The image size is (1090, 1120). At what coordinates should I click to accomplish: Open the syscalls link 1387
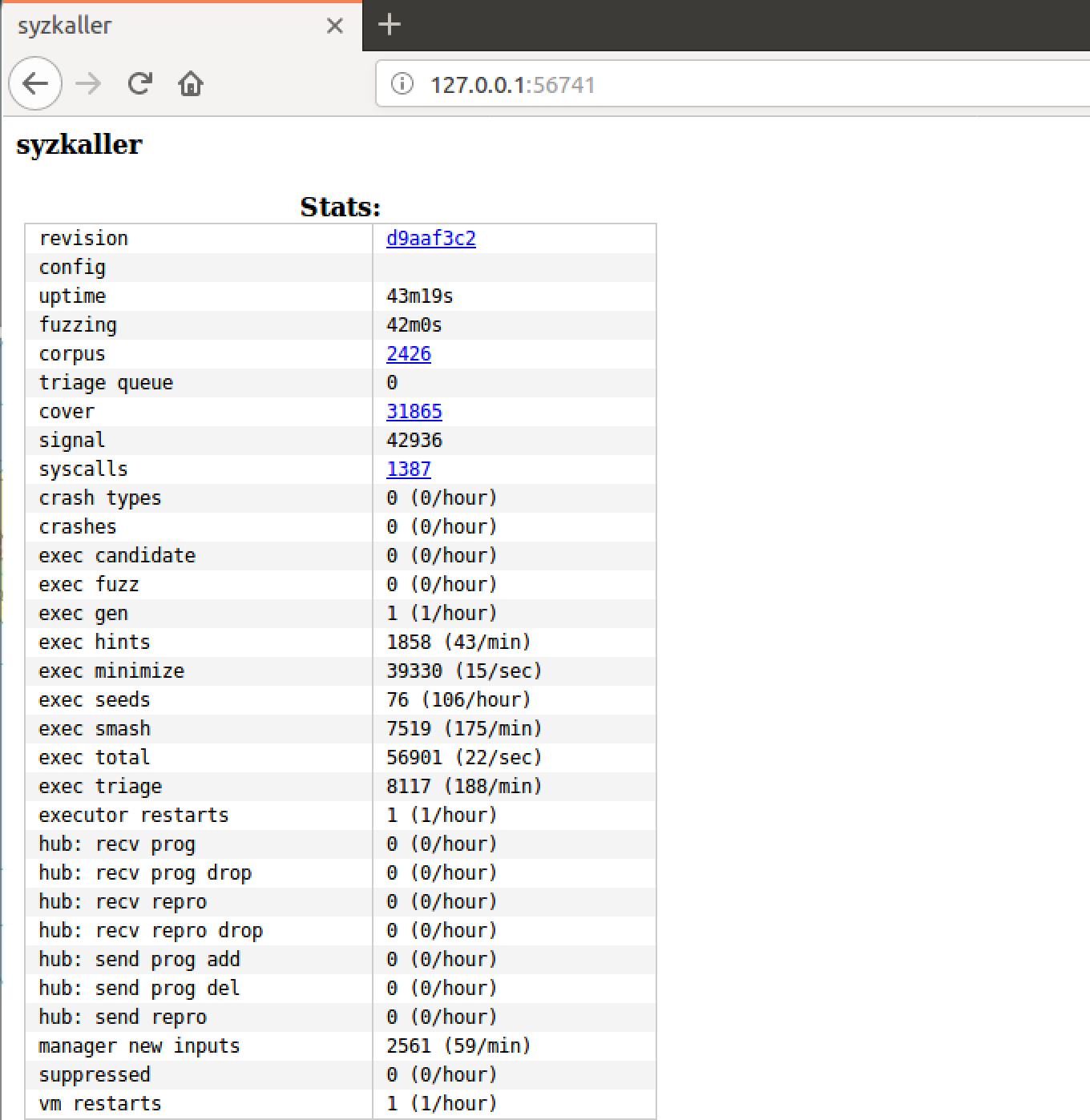click(408, 469)
